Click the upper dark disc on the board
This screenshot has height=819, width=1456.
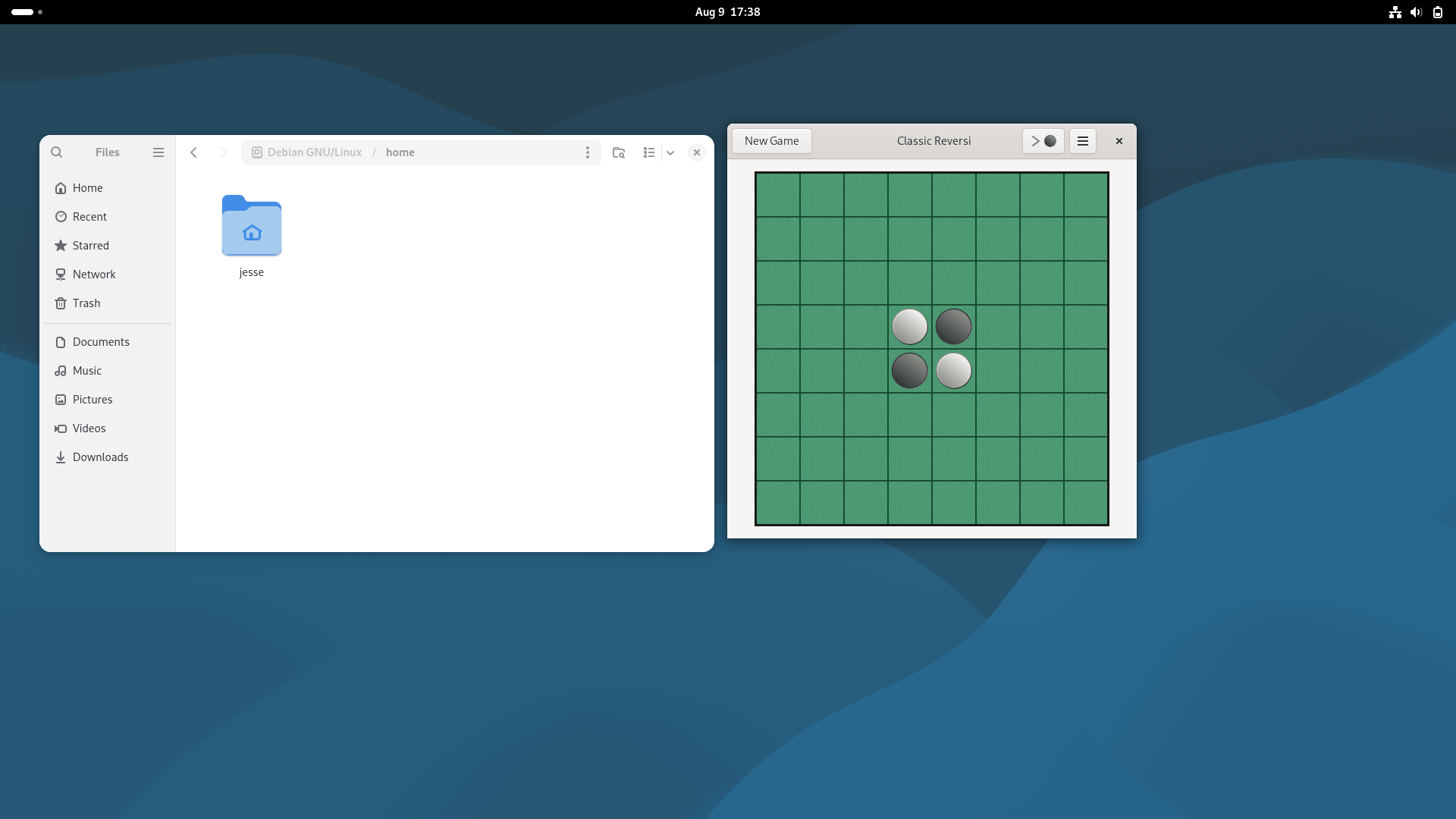(x=954, y=327)
